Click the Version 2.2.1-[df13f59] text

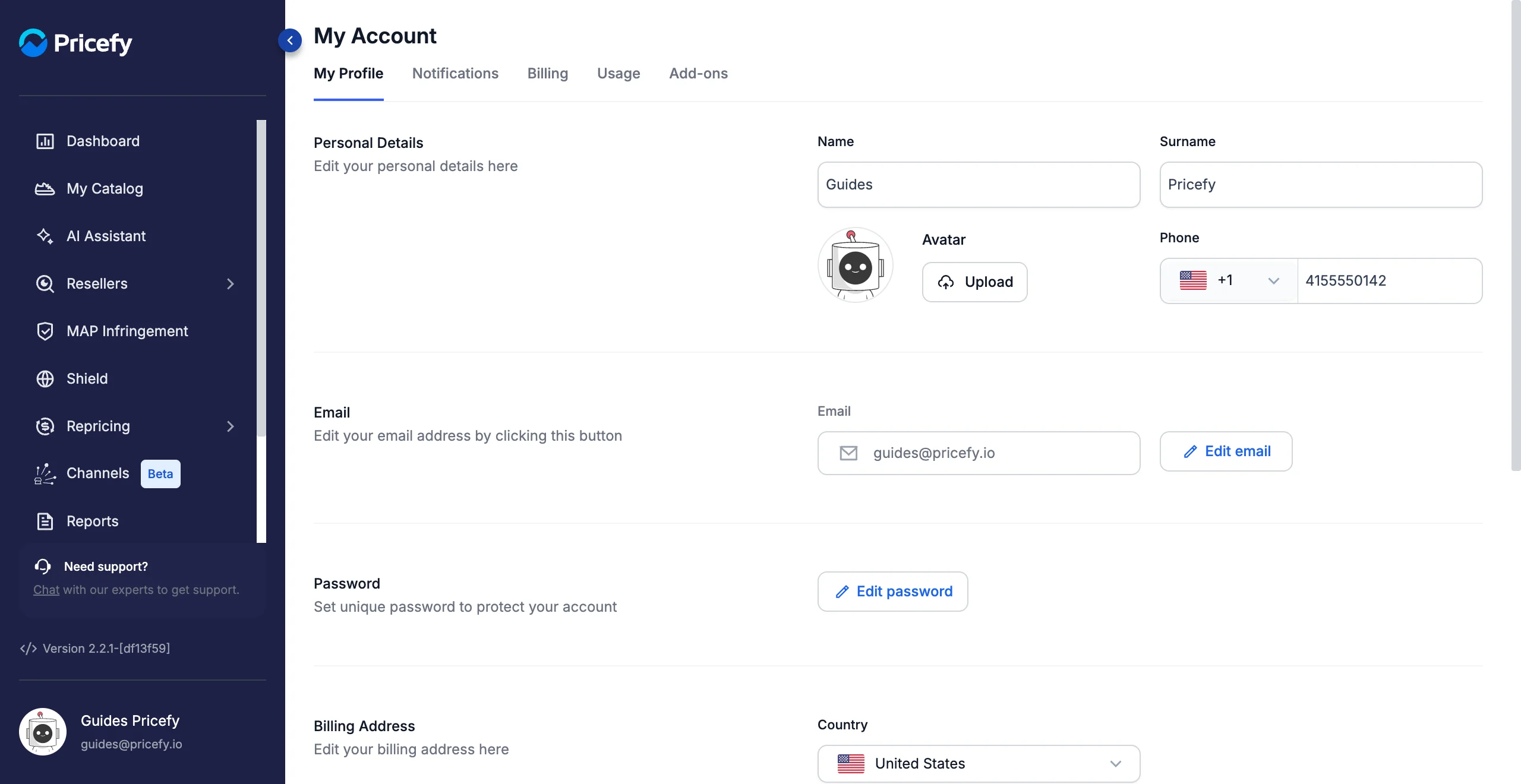tap(106, 649)
